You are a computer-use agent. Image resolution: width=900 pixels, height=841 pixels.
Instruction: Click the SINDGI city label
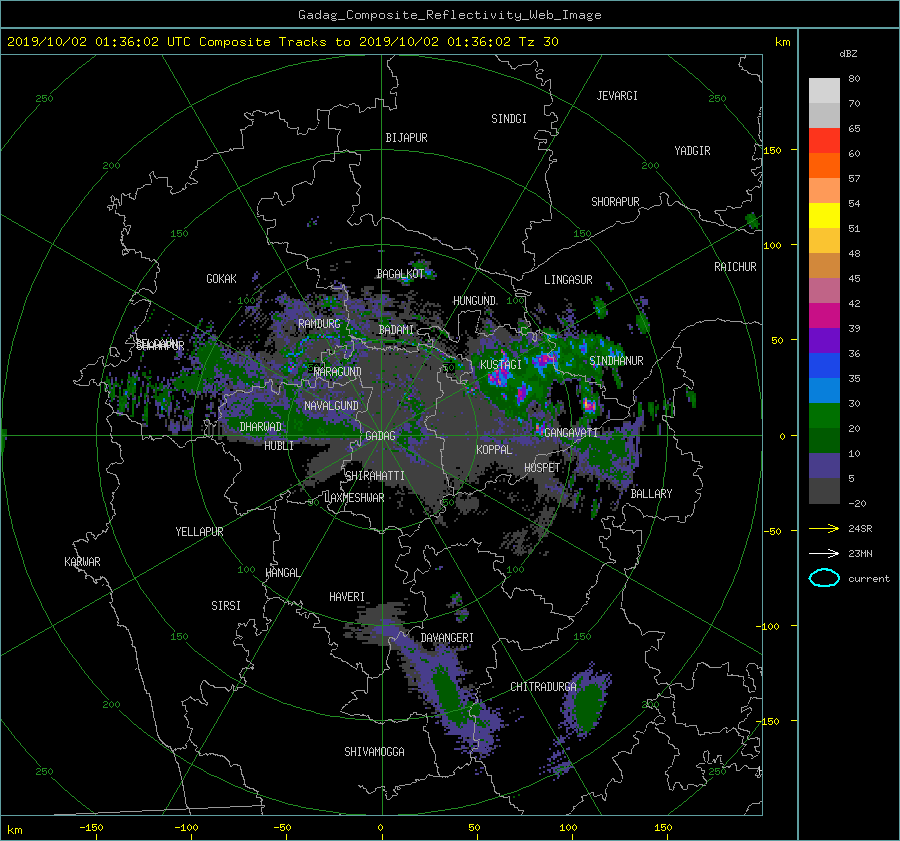(509, 119)
